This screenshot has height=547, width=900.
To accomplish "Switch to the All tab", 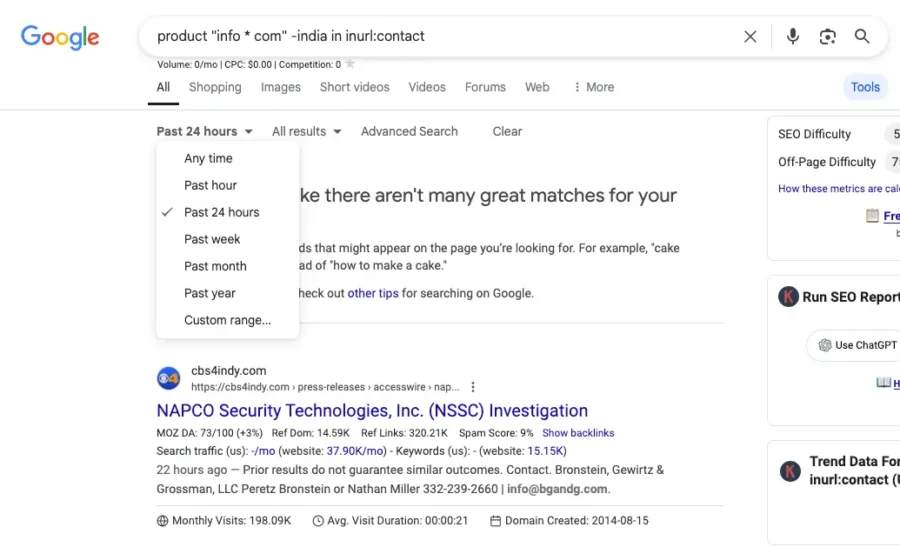I will click(163, 87).
